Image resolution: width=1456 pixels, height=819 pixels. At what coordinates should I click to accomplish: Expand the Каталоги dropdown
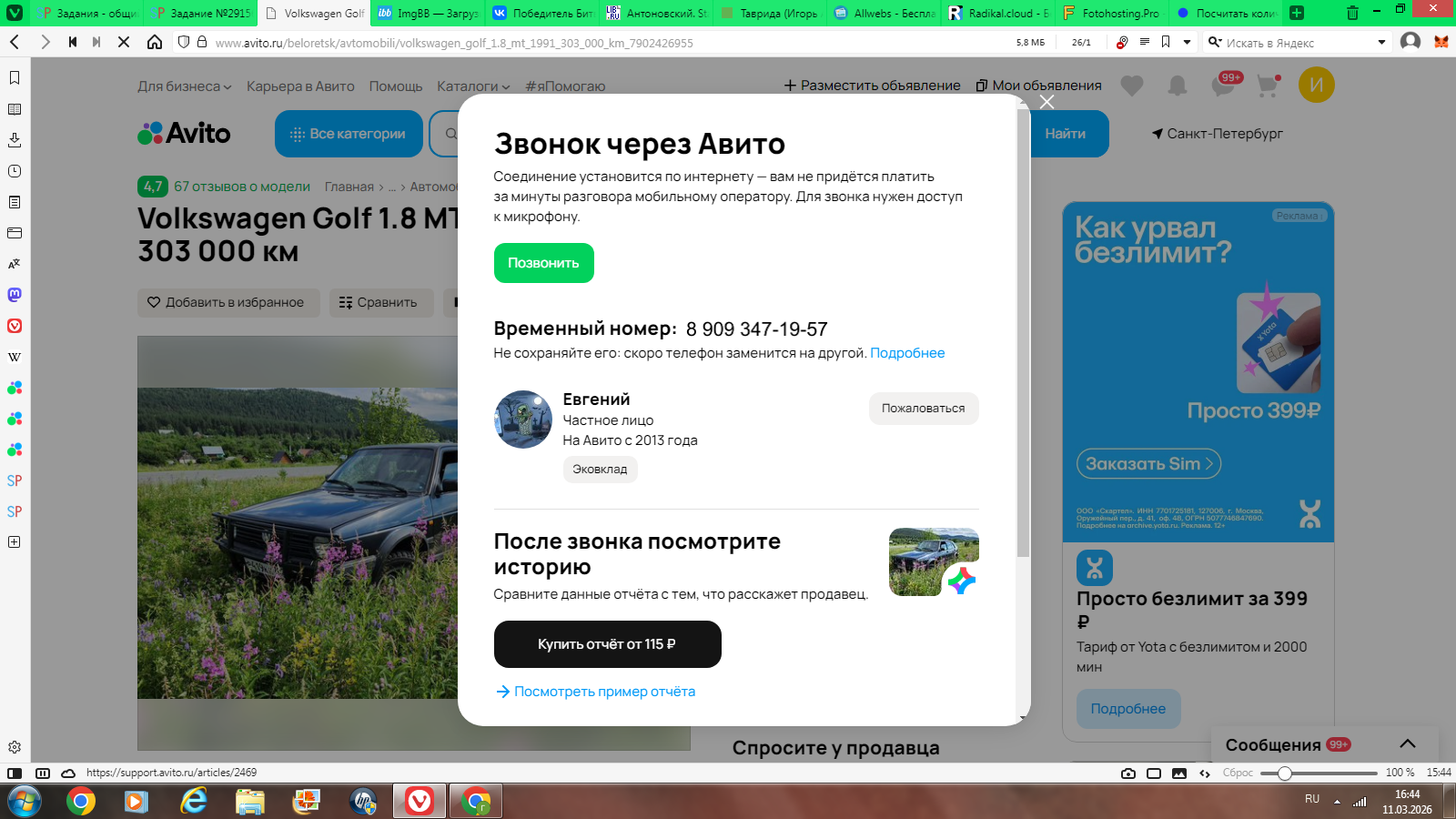click(473, 86)
